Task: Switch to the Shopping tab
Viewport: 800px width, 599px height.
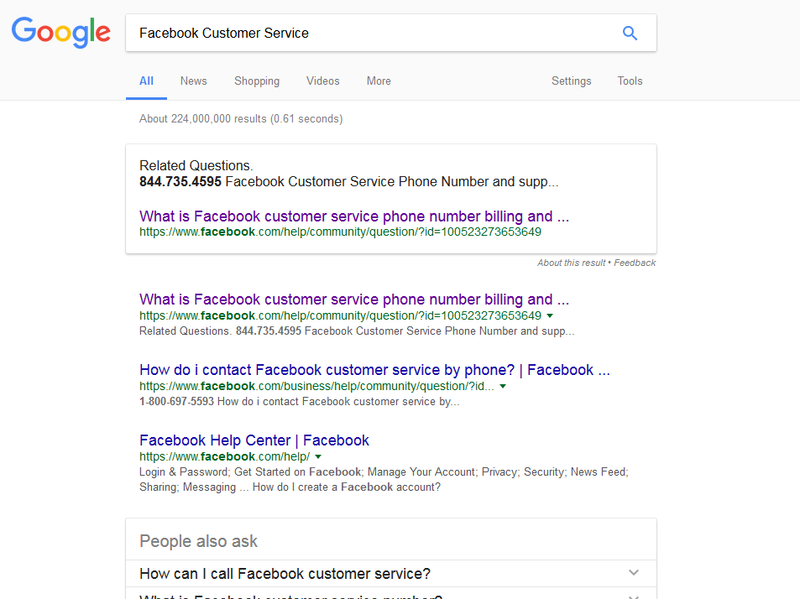Action: (257, 81)
